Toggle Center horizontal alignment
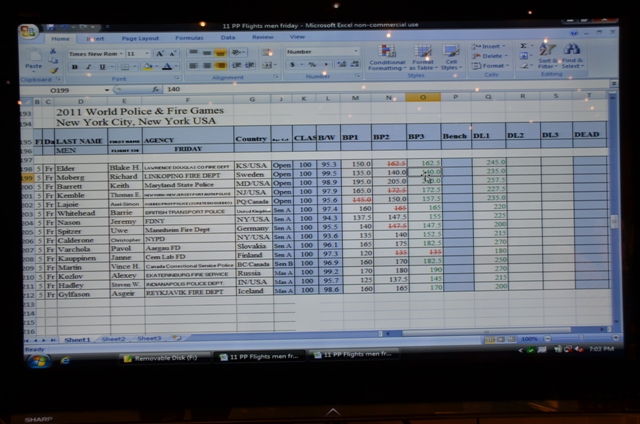Screen dimensions: 640x424 [x=207, y=66]
